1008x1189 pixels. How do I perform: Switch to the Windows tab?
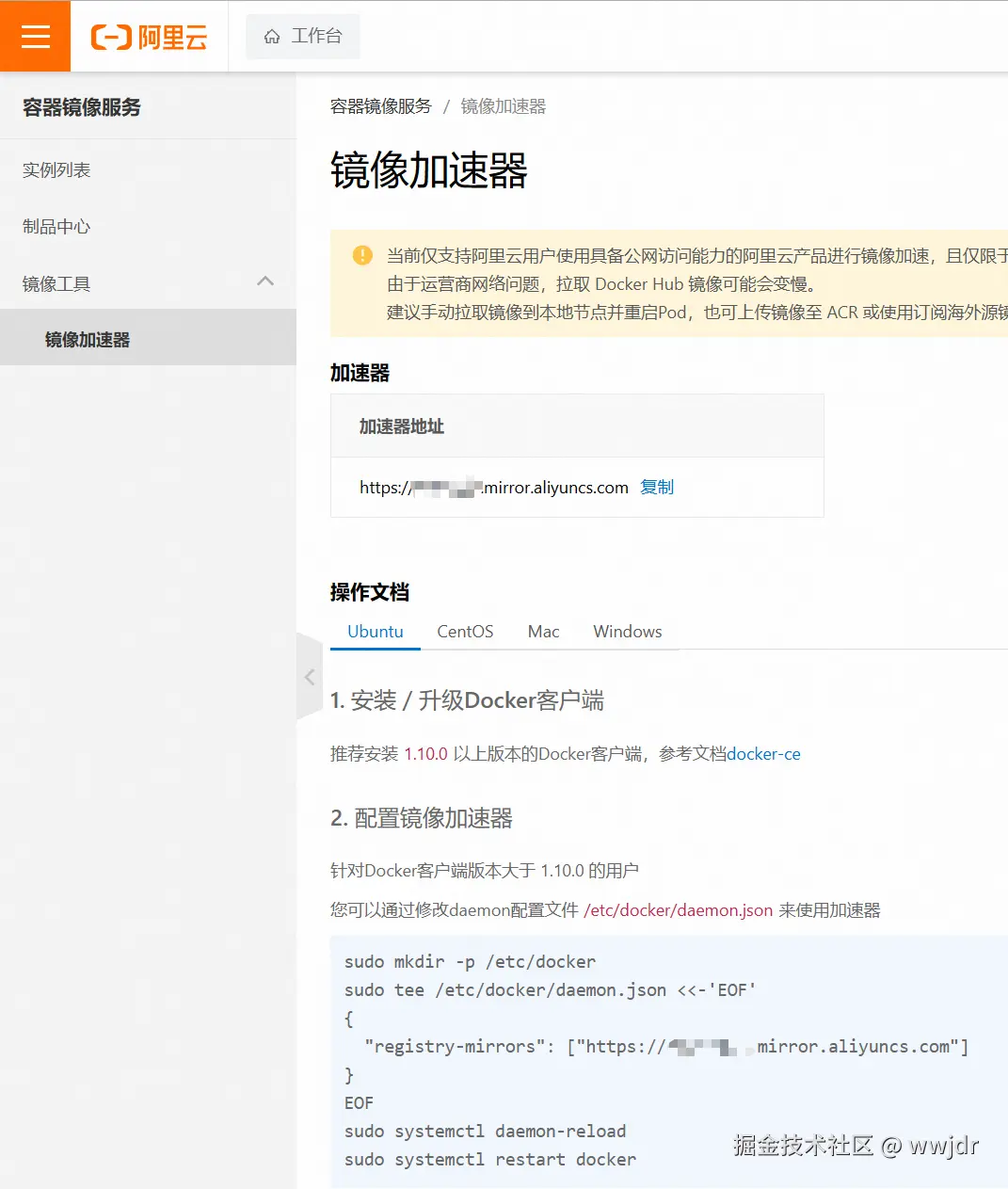pos(628,632)
